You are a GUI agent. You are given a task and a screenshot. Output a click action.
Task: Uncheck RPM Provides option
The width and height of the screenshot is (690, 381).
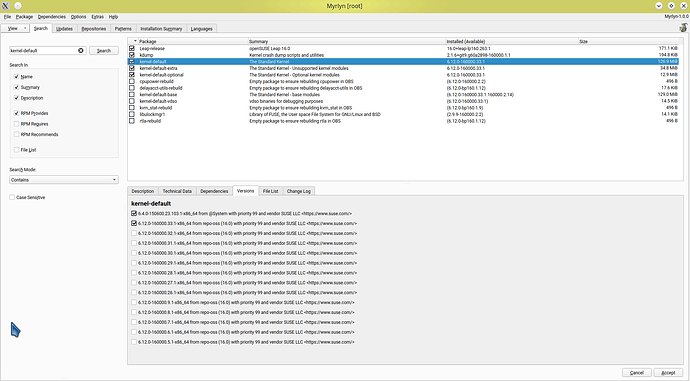click(16, 113)
